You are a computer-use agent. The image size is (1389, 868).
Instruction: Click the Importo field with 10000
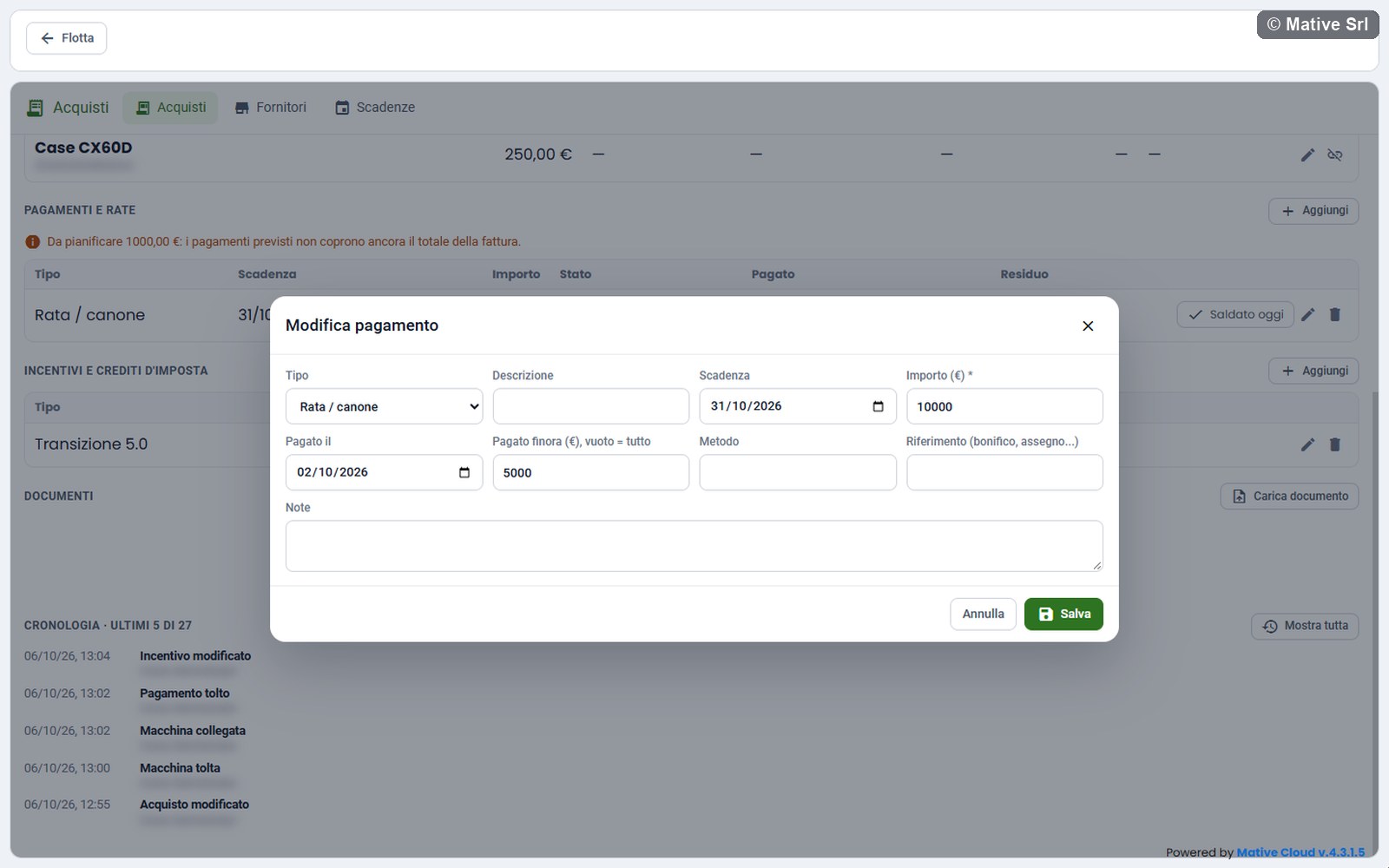1004,406
